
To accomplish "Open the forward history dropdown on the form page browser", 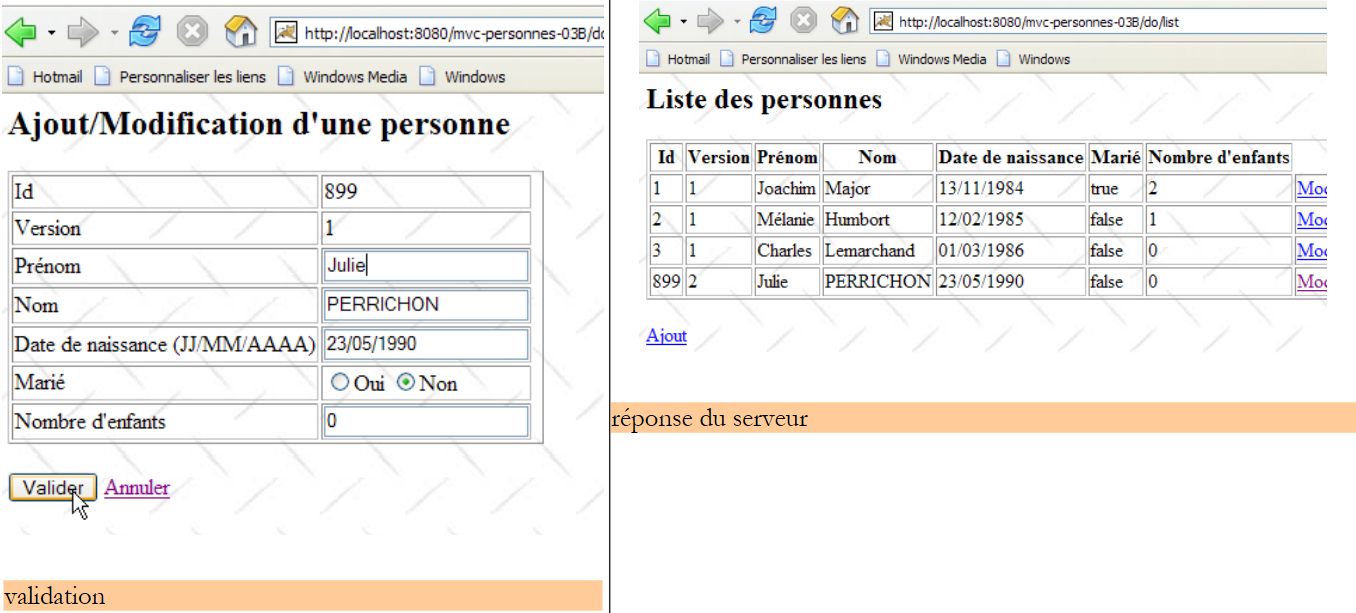I will [114, 34].
